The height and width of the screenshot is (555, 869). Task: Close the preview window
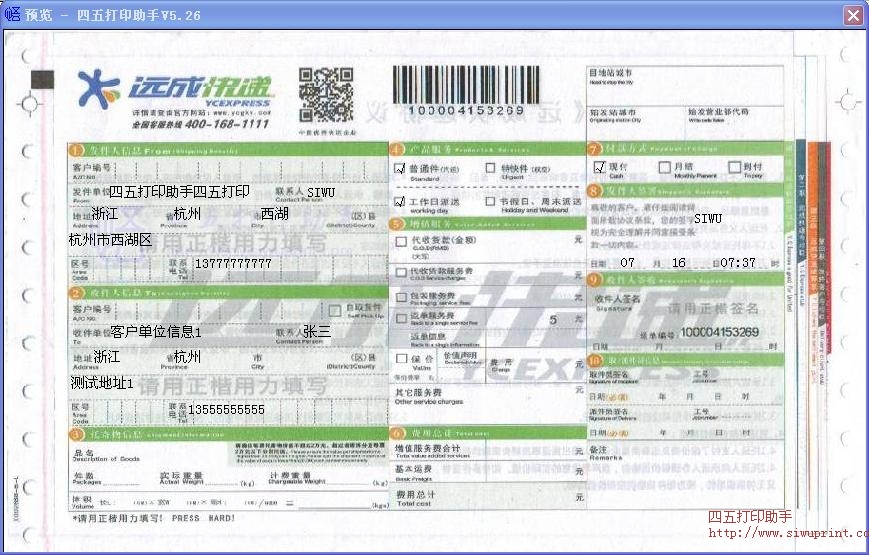[x=852, y=15]
